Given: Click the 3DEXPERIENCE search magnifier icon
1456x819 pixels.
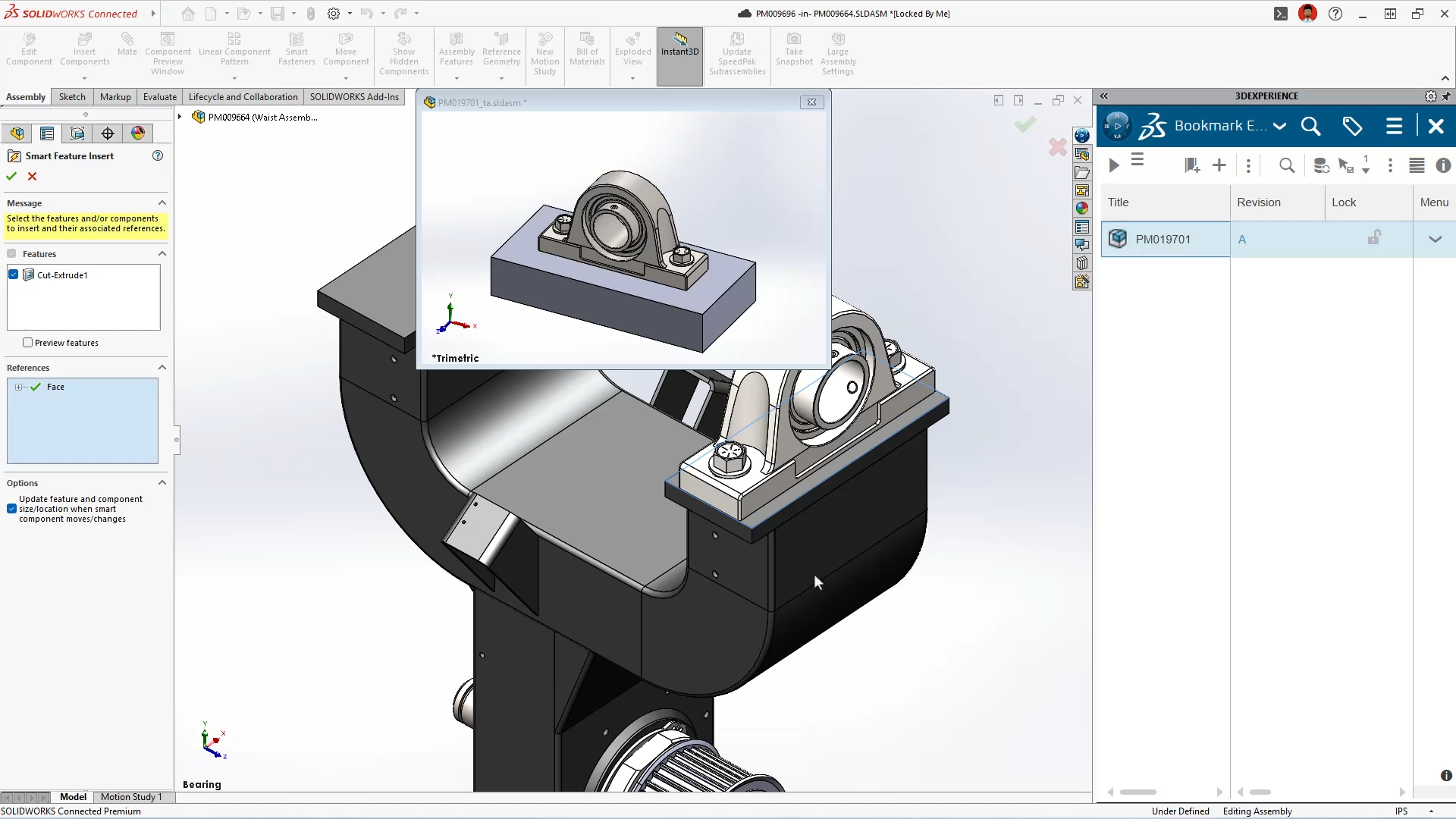Looking at the screenshot, I should 1310,126.
